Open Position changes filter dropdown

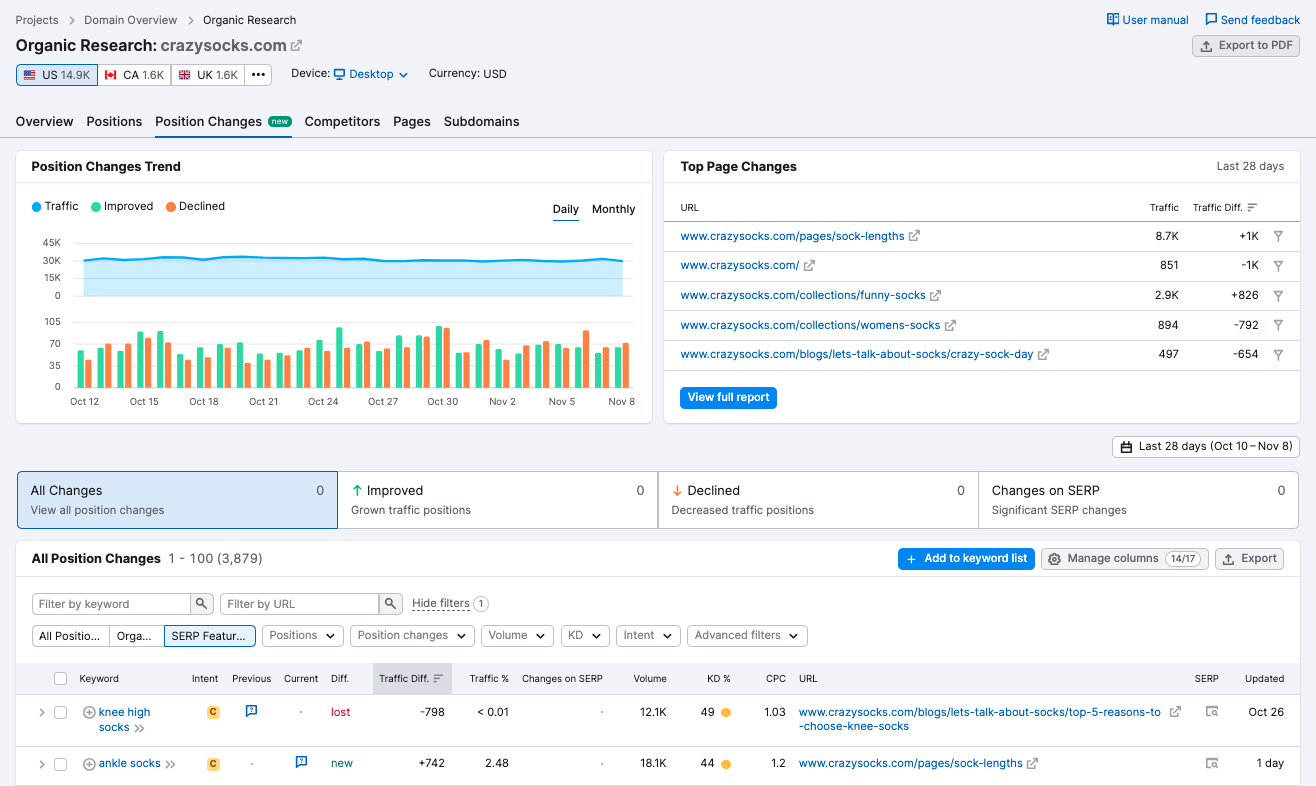412,636
